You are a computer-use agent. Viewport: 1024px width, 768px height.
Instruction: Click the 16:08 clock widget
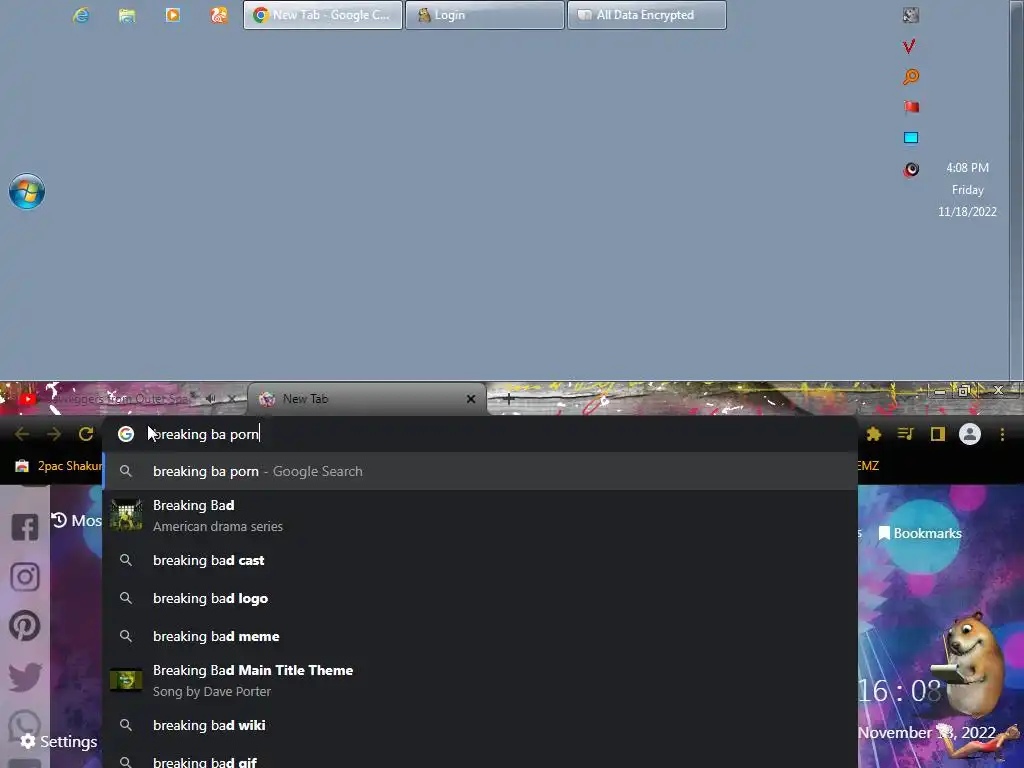[899, 691]
